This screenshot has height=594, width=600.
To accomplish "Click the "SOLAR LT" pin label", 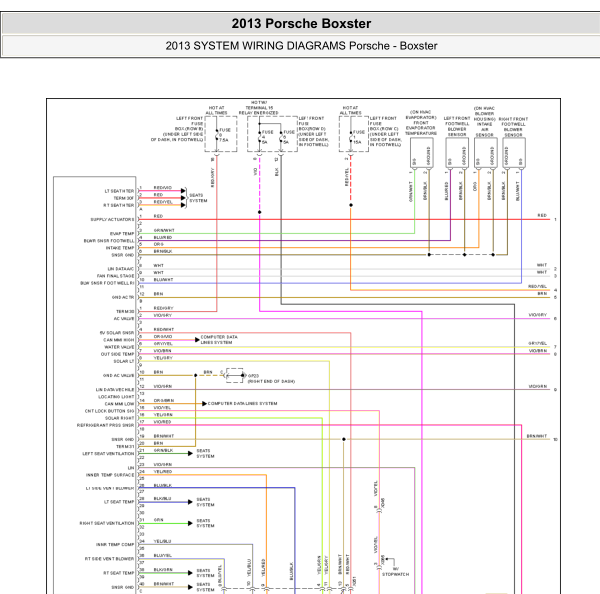I will (124, 361).
